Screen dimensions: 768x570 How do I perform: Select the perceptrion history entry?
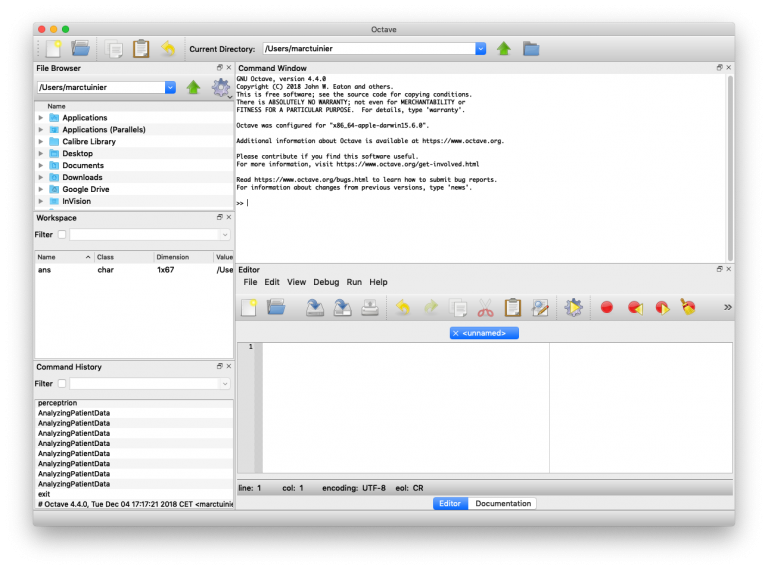click(x=134, y=403)
